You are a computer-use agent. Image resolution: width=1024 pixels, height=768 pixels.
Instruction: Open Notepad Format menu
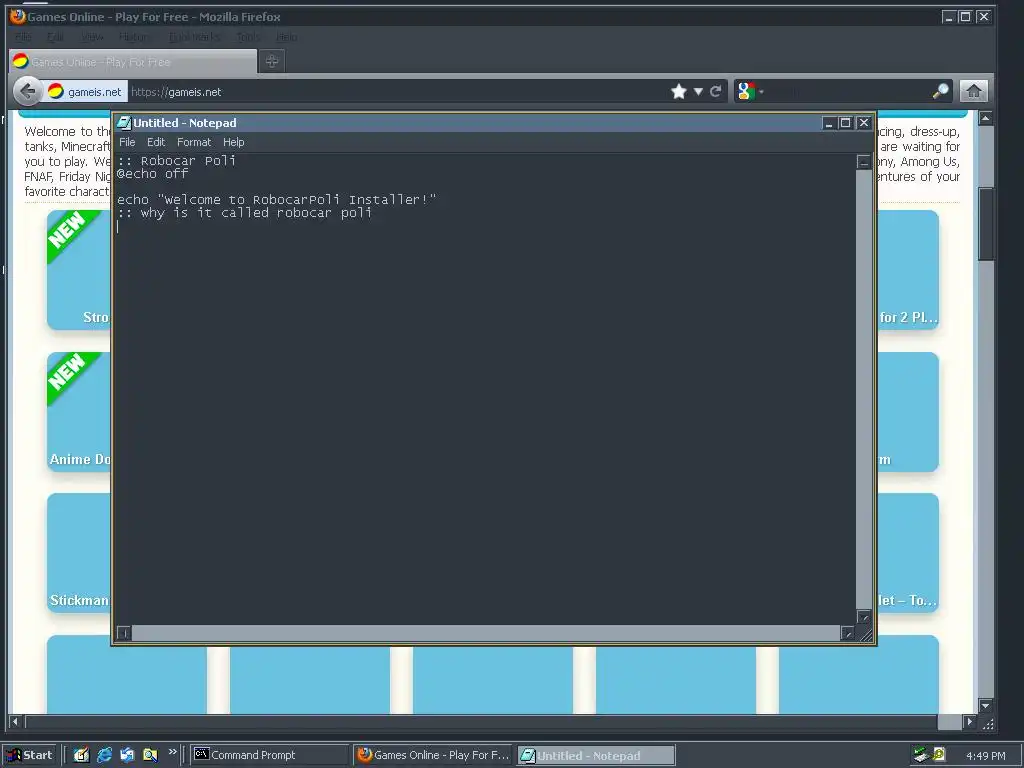coord(194,142)
